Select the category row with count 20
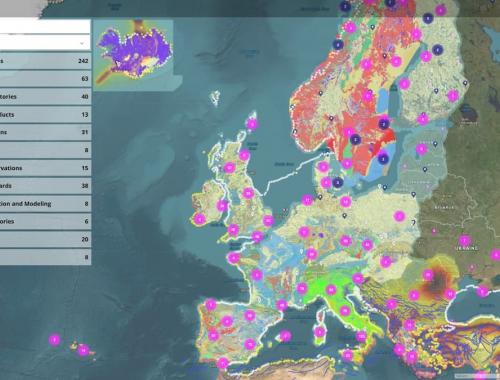This screenshot has width=500, height=380. (45, 239)
